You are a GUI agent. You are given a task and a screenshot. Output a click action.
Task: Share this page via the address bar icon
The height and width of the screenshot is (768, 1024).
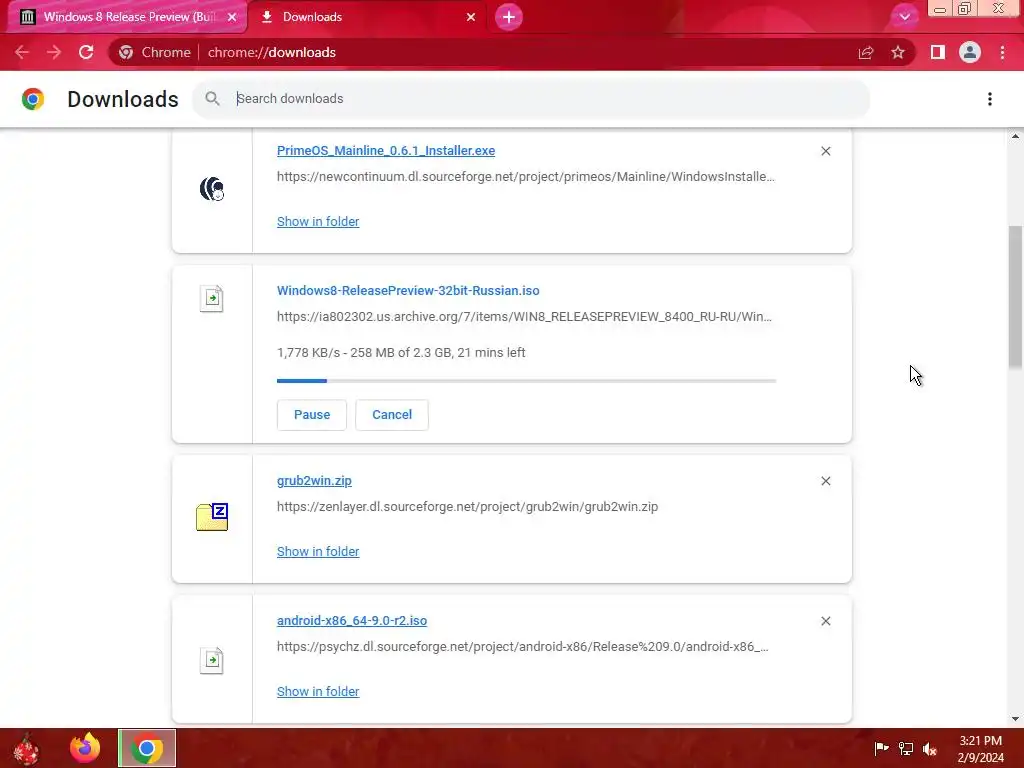click(x=866, y=52)
